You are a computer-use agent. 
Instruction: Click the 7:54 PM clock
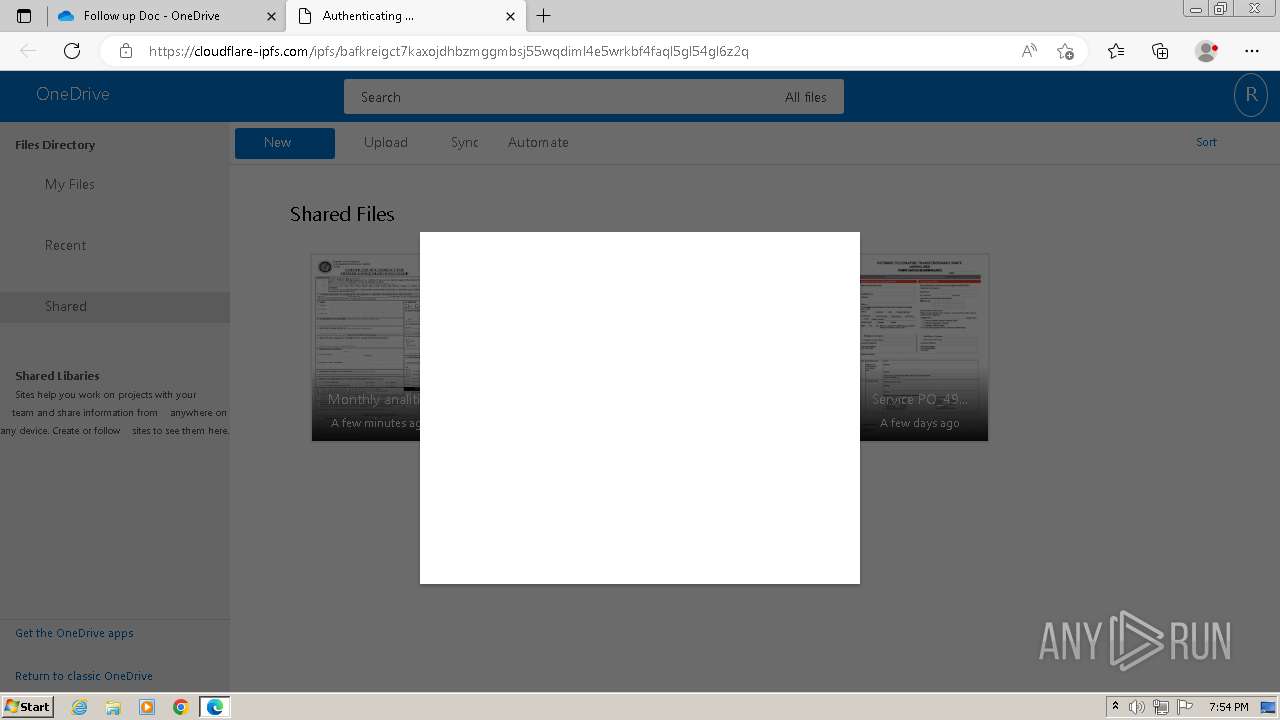pyautogui.click(x=1228, y=707)
